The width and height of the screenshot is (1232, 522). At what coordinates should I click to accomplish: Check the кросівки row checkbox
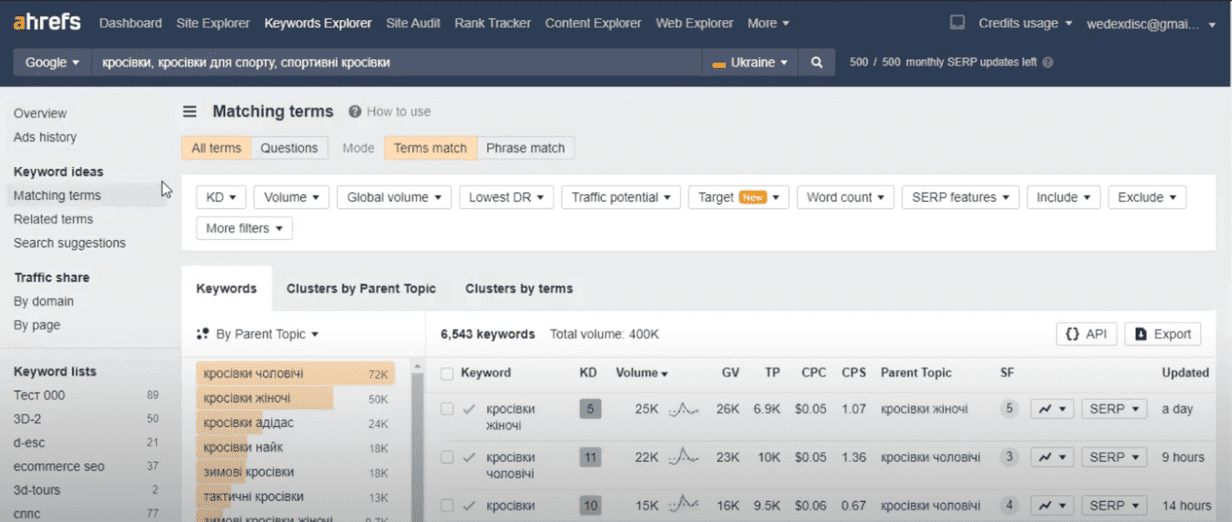click(447, 505)
